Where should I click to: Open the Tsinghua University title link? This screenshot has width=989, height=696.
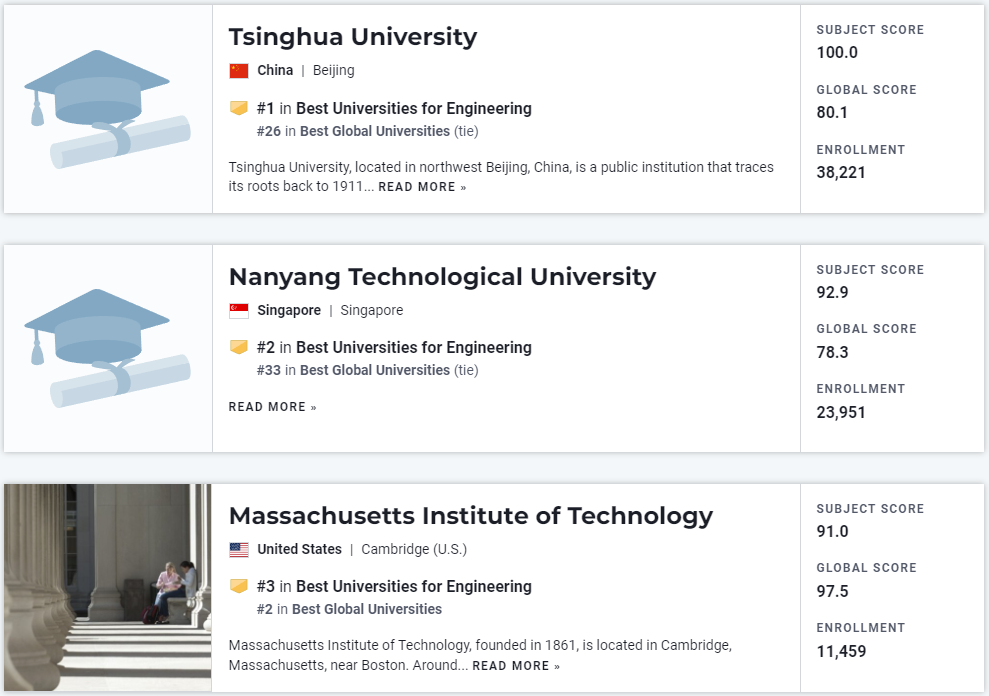coord(352,37)
